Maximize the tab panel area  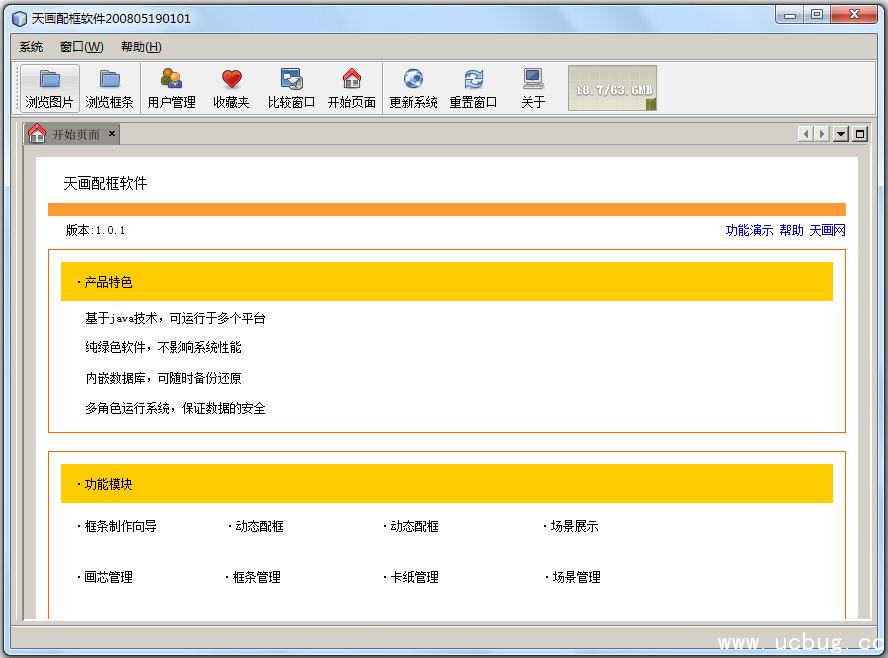(x=860, y=134)
